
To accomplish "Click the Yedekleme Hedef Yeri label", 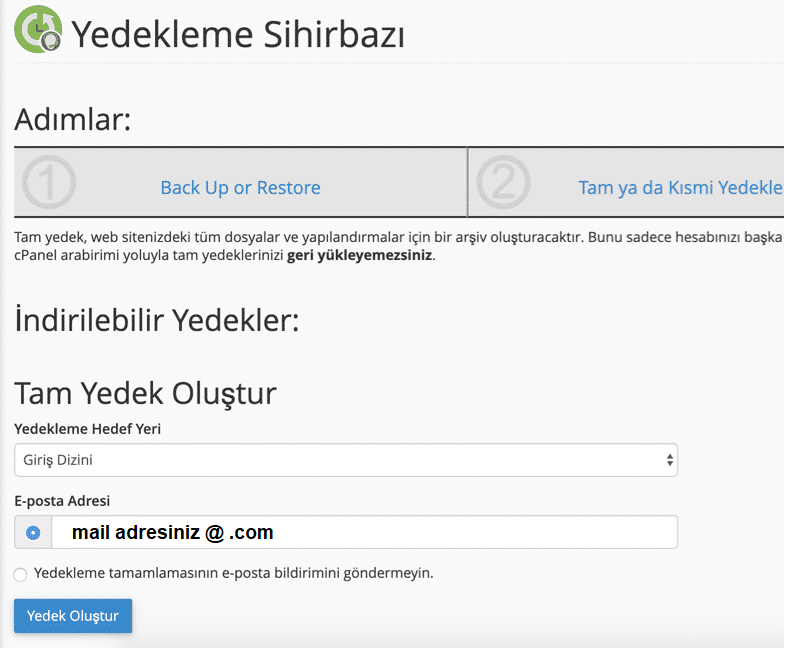I will coord(87,429).
